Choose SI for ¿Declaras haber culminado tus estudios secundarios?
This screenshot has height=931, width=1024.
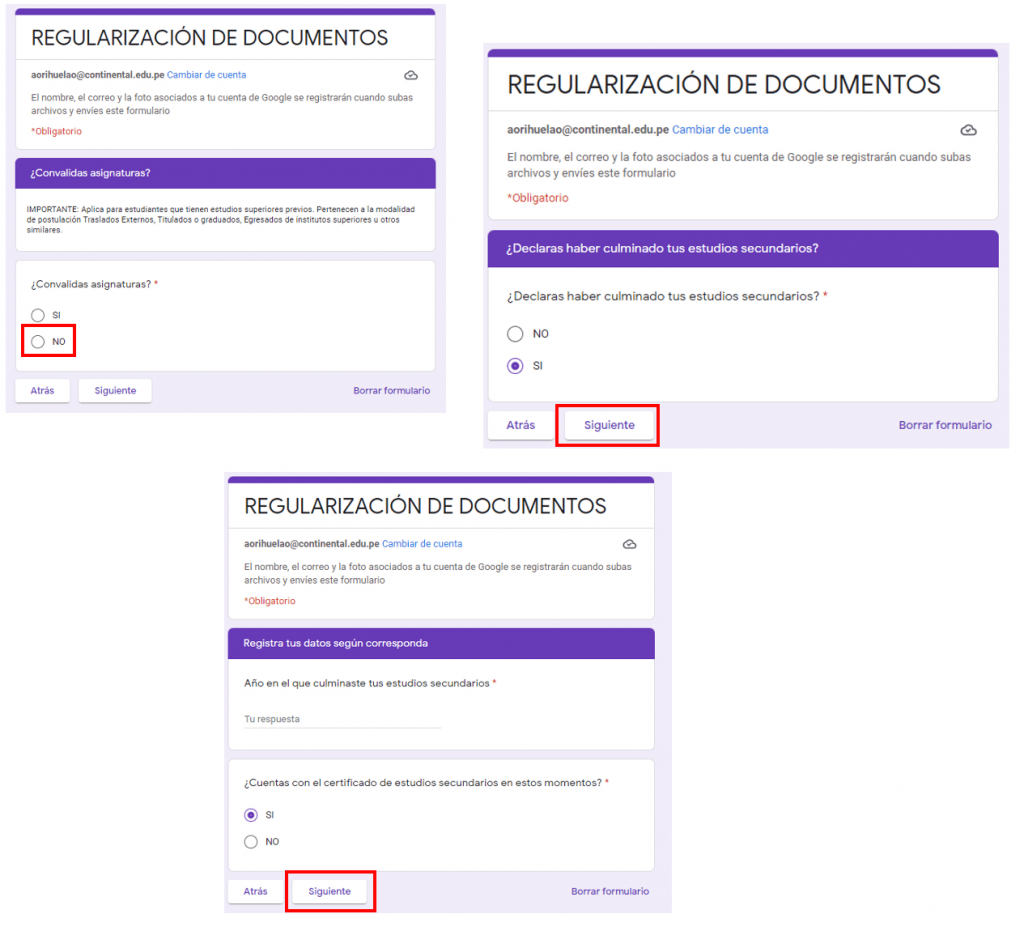tap(515, 366)
